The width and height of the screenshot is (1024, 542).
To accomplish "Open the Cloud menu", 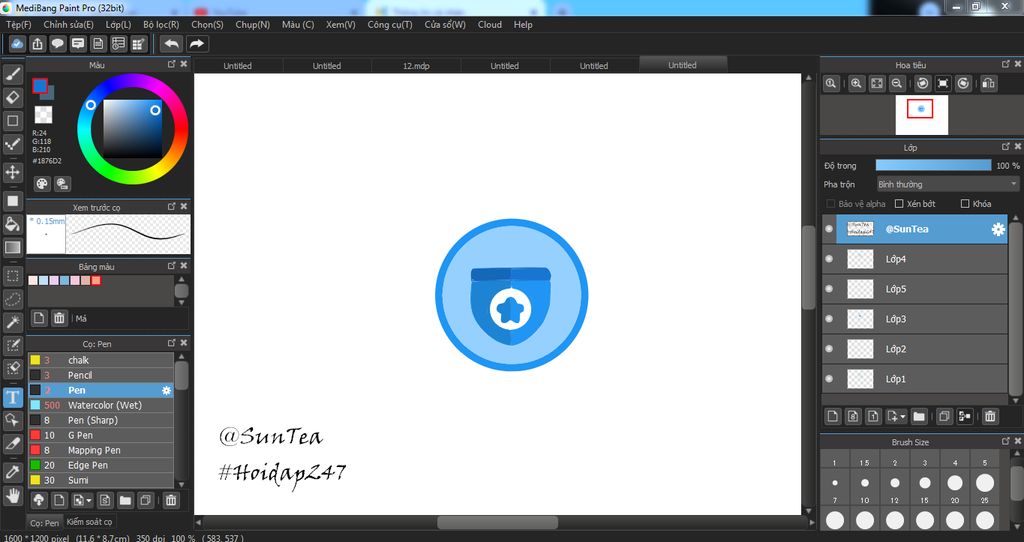I will click(490, 24).
